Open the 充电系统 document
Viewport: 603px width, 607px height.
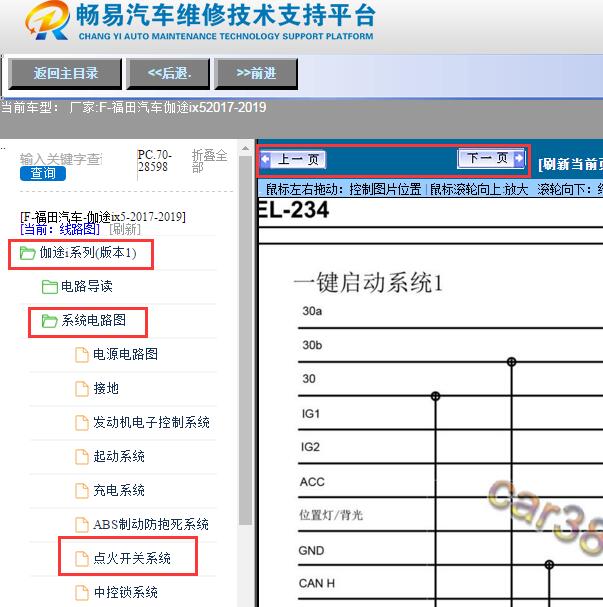119,490
